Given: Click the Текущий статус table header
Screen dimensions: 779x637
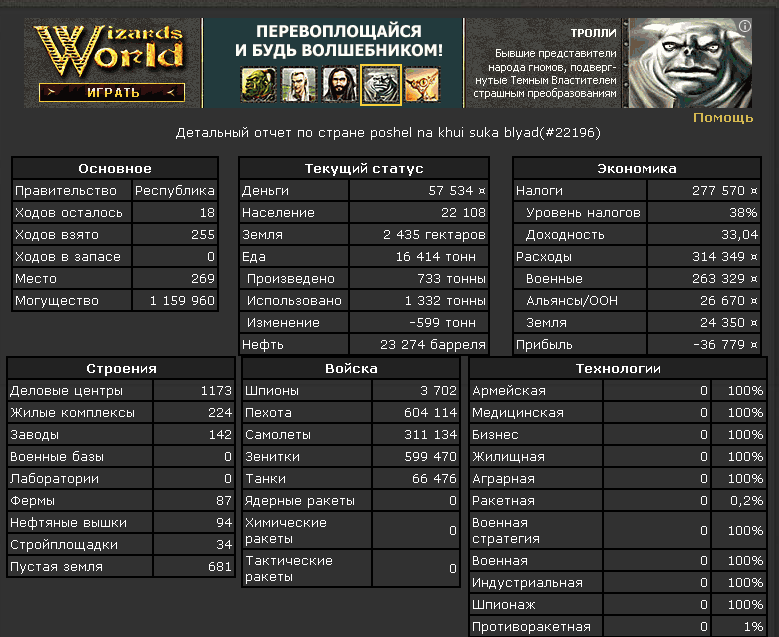Looking at the screenshot, I should [364, 168].
